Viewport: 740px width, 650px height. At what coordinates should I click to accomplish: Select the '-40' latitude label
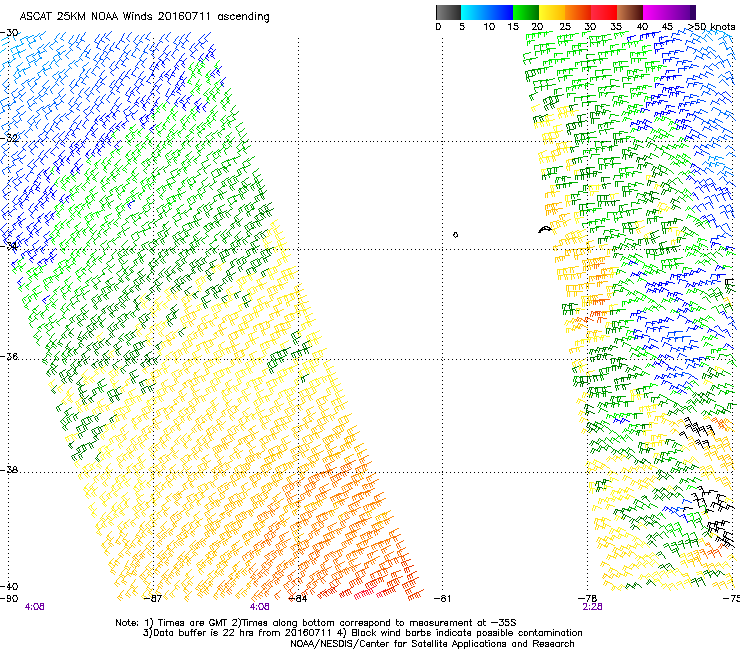pyautogui.click(x=9, y=586)
